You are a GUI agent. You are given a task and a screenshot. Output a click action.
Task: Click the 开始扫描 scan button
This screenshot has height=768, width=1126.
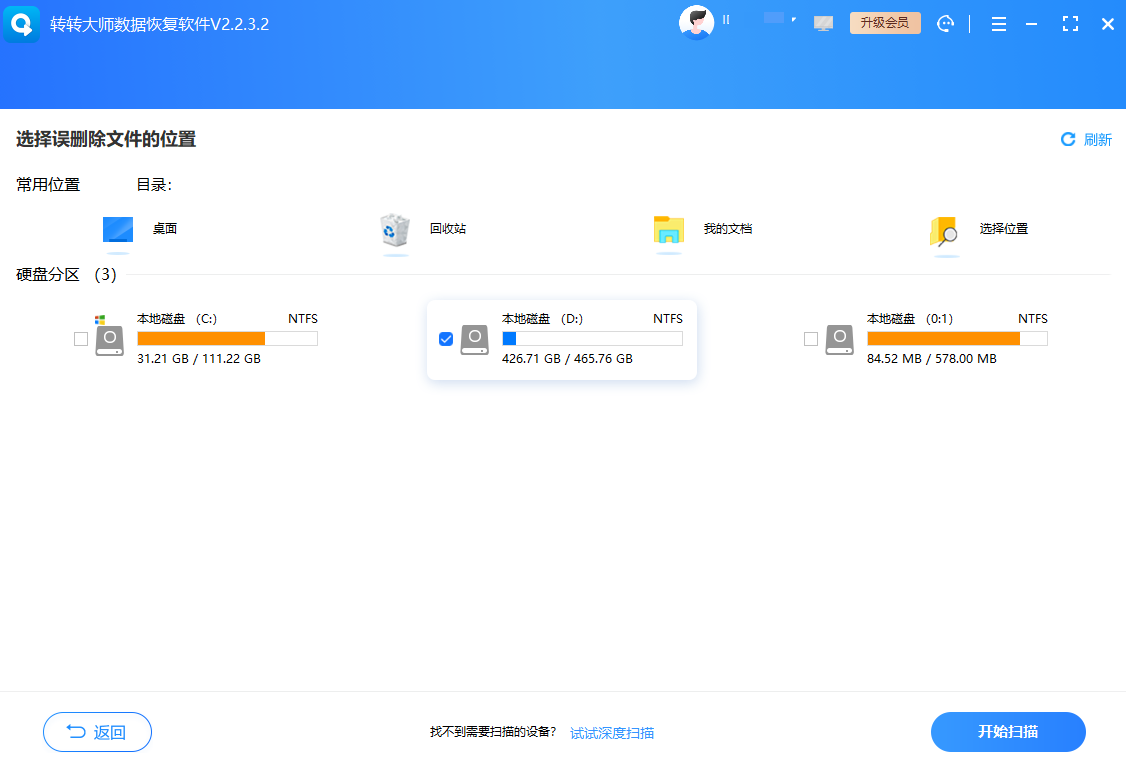[x=1007, y=732]
